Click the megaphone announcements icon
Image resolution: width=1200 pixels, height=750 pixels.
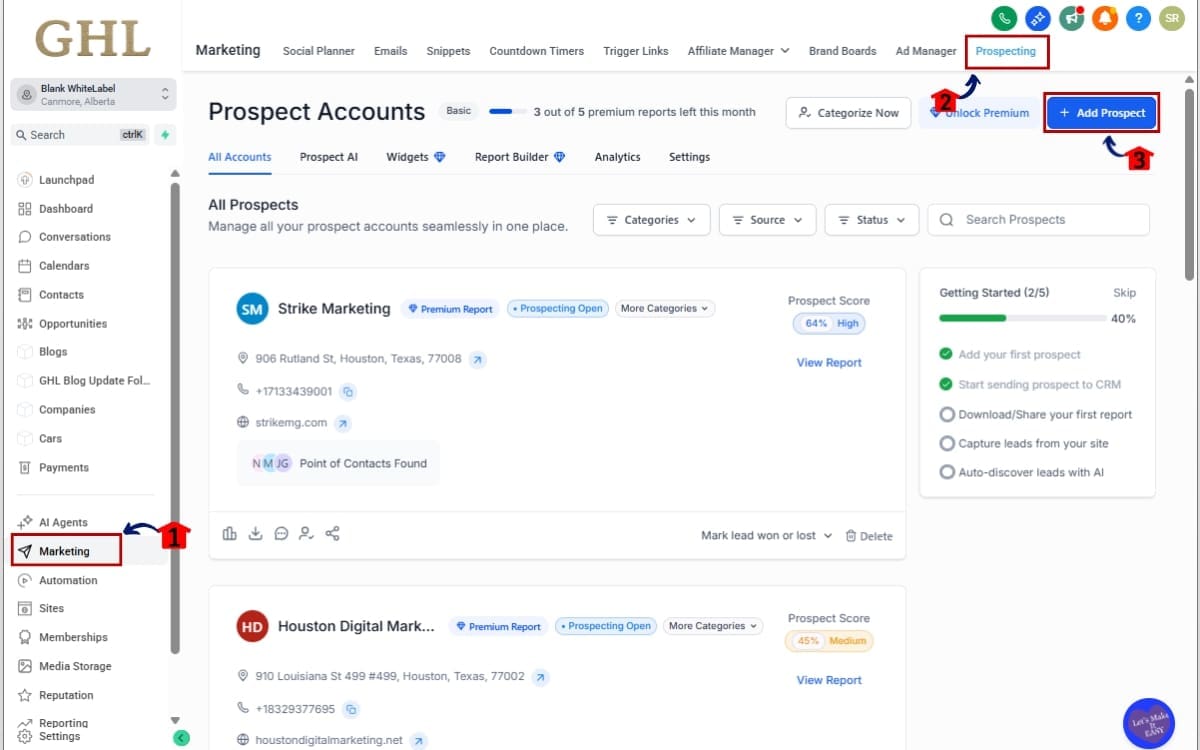1072,18
